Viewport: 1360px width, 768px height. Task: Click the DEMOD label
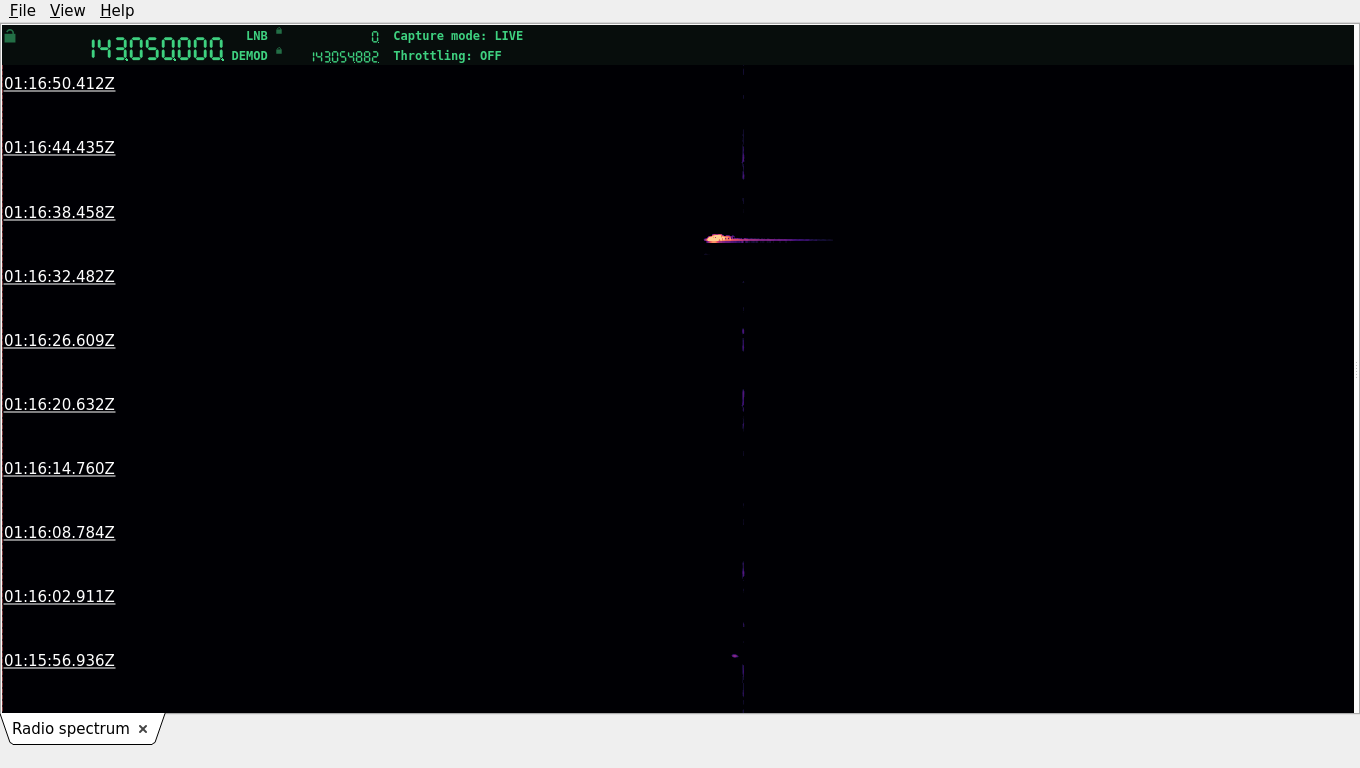250,56
